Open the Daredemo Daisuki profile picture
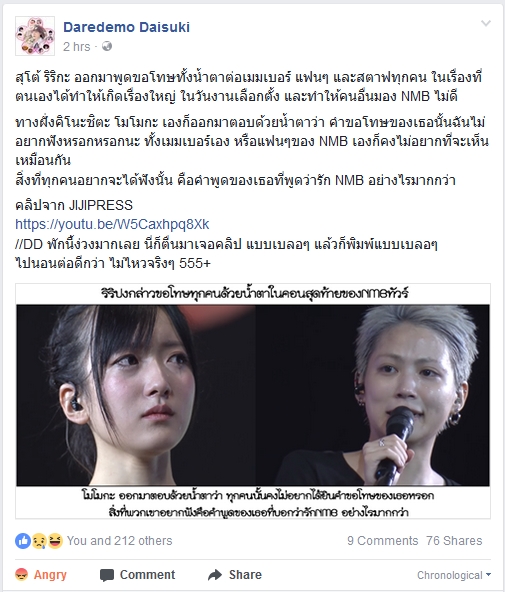 point(35,36)
